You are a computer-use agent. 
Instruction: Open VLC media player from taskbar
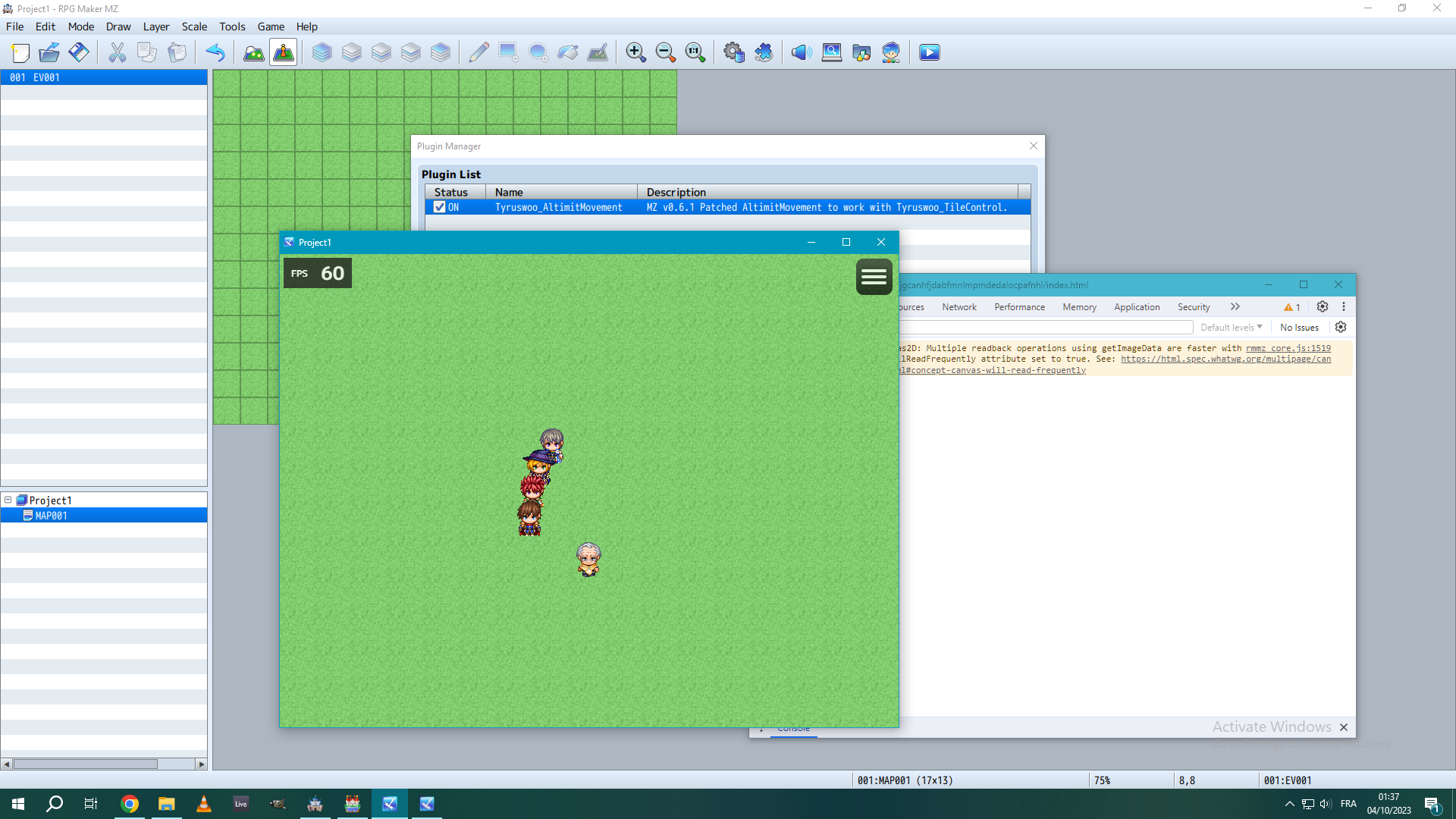(204, 804)
